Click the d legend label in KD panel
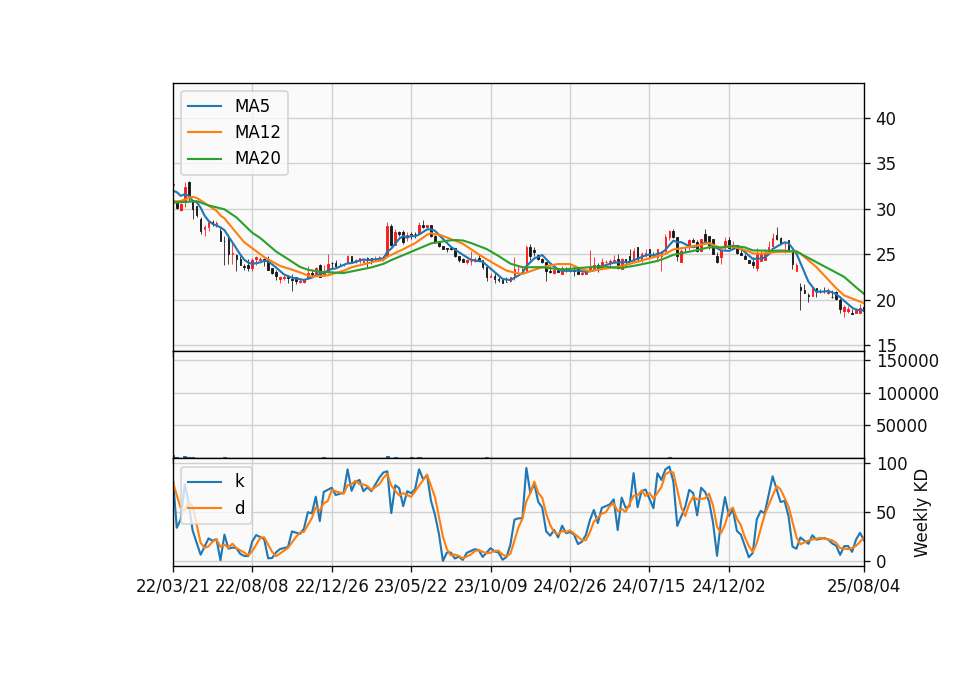Viewport: 960px width, 690px height. 239,508
